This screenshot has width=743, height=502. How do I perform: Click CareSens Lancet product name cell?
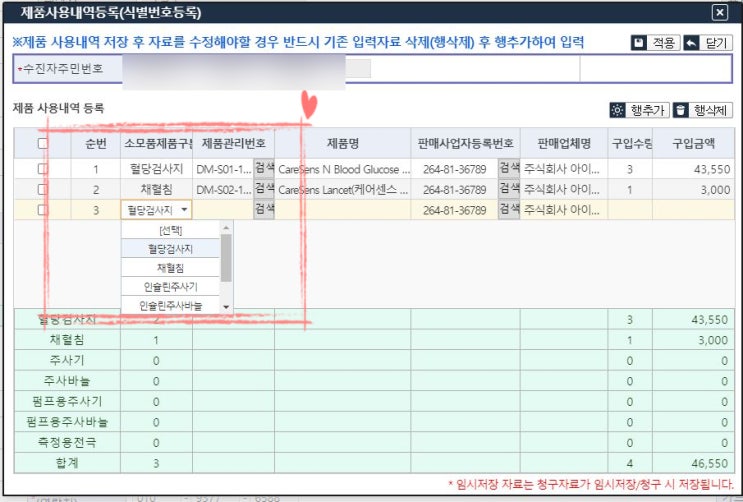(x=344, y=190)
